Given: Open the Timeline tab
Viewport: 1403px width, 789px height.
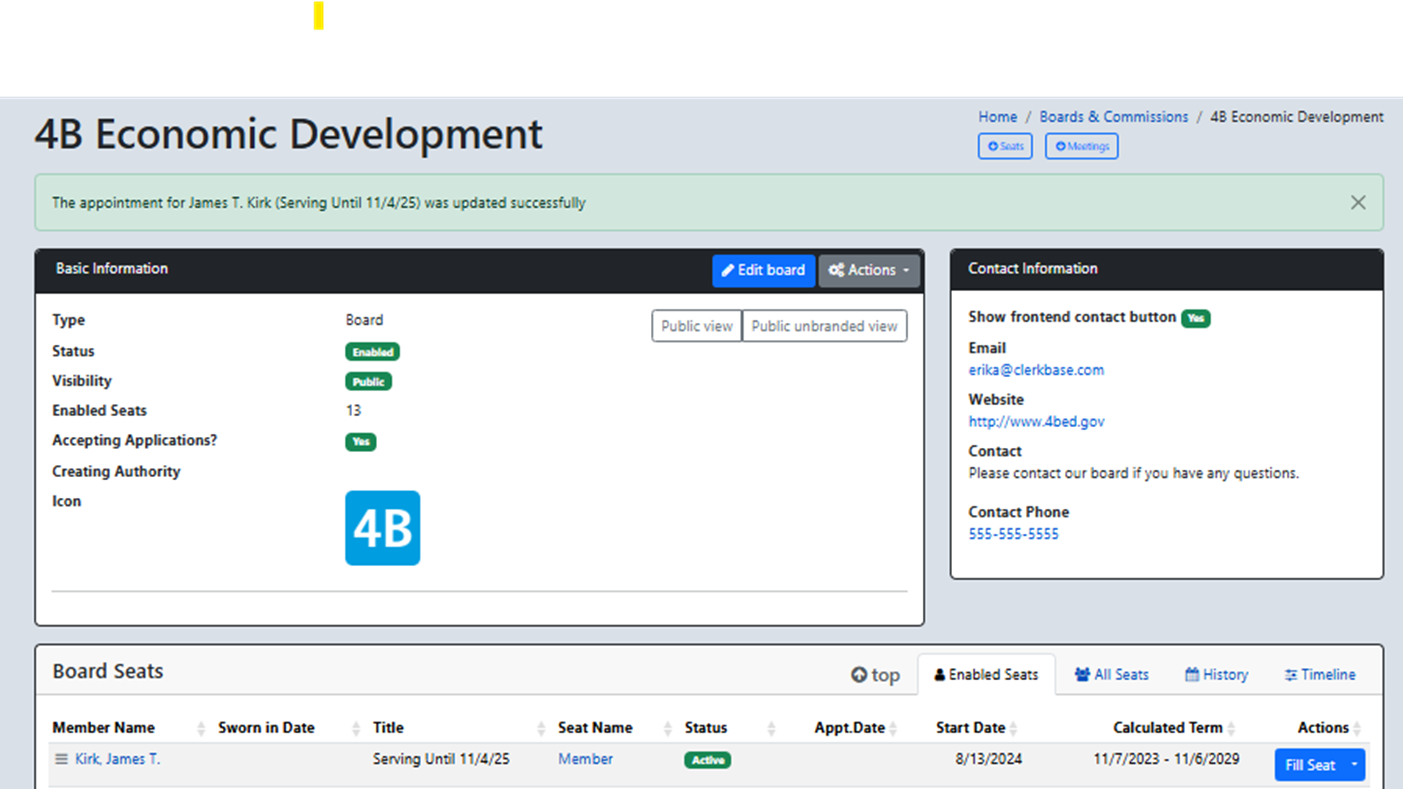Looking at the screenshot, I should pyautogui.click(x=1320, y=675).
